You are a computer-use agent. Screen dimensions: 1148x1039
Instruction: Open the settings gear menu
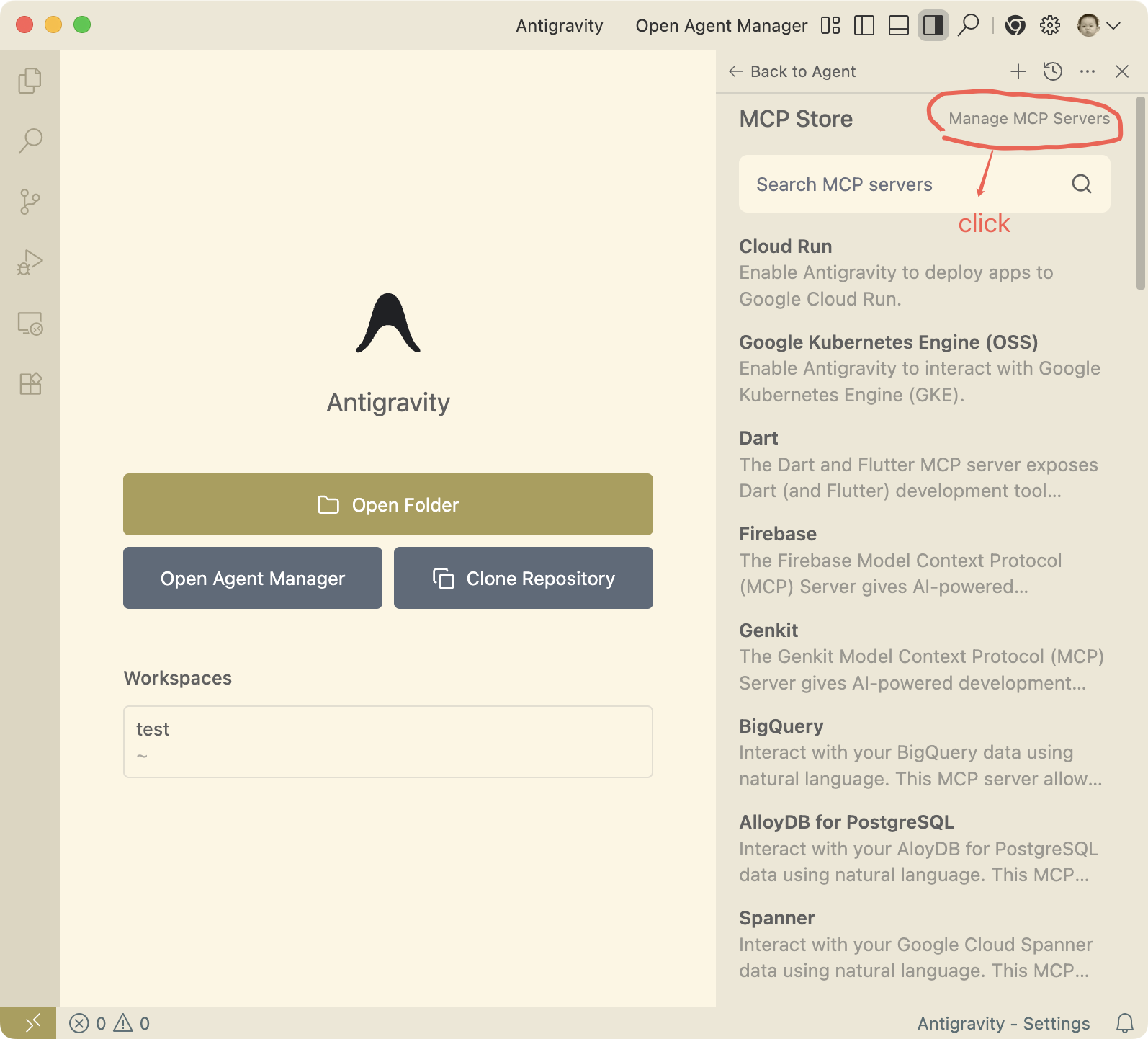click(1049, 26)
